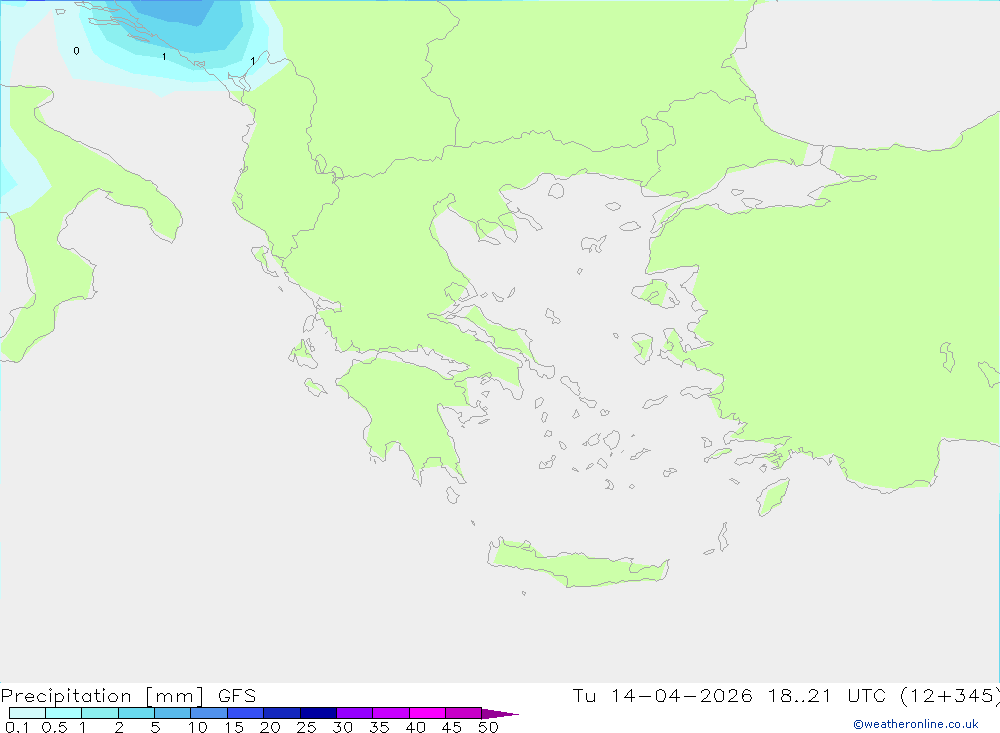Click the "50" legend scale label
This screenshot has height=733, width=1000.
(x=488, y=727)
